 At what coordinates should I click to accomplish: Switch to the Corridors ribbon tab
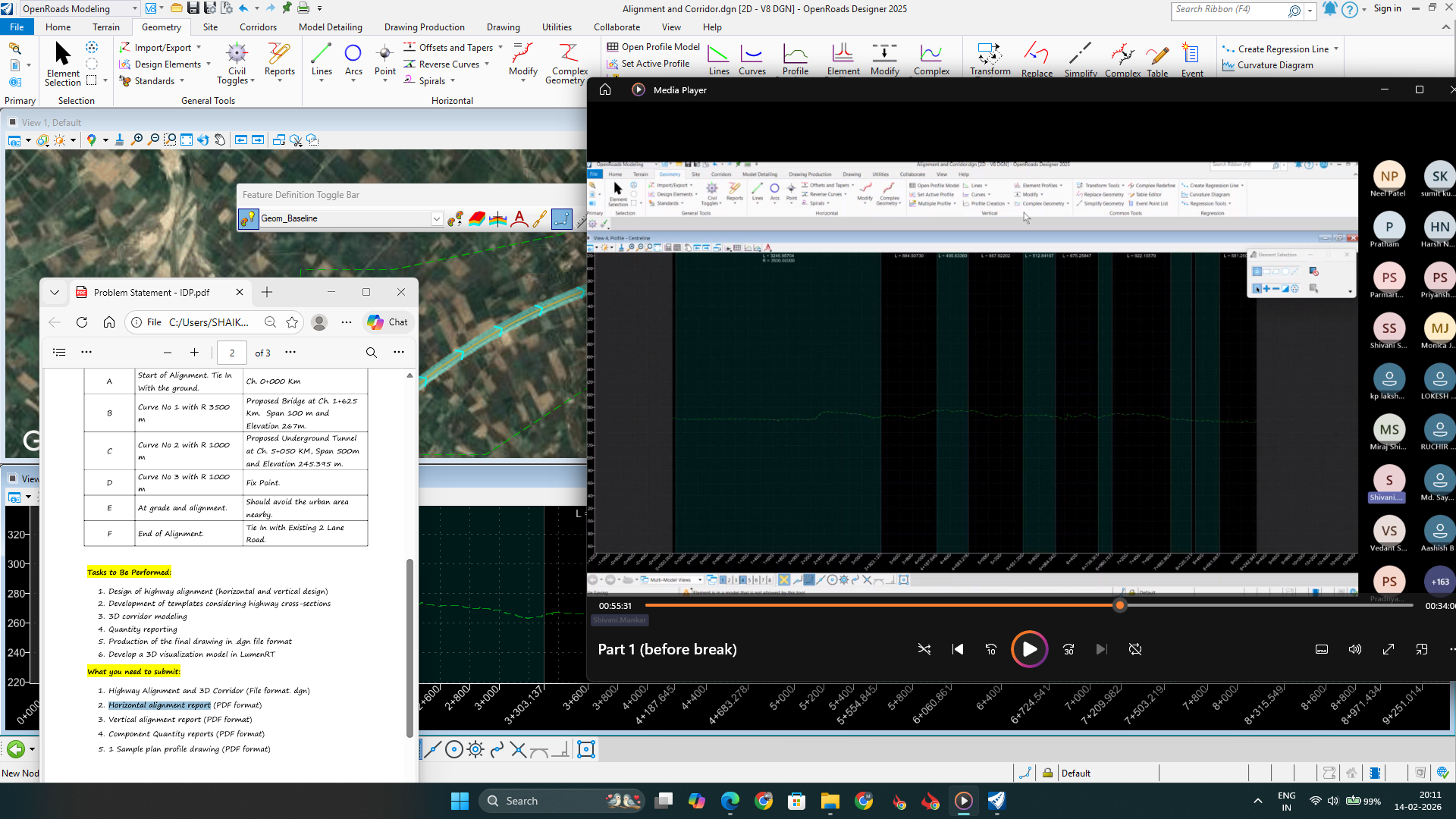point(258,27)
